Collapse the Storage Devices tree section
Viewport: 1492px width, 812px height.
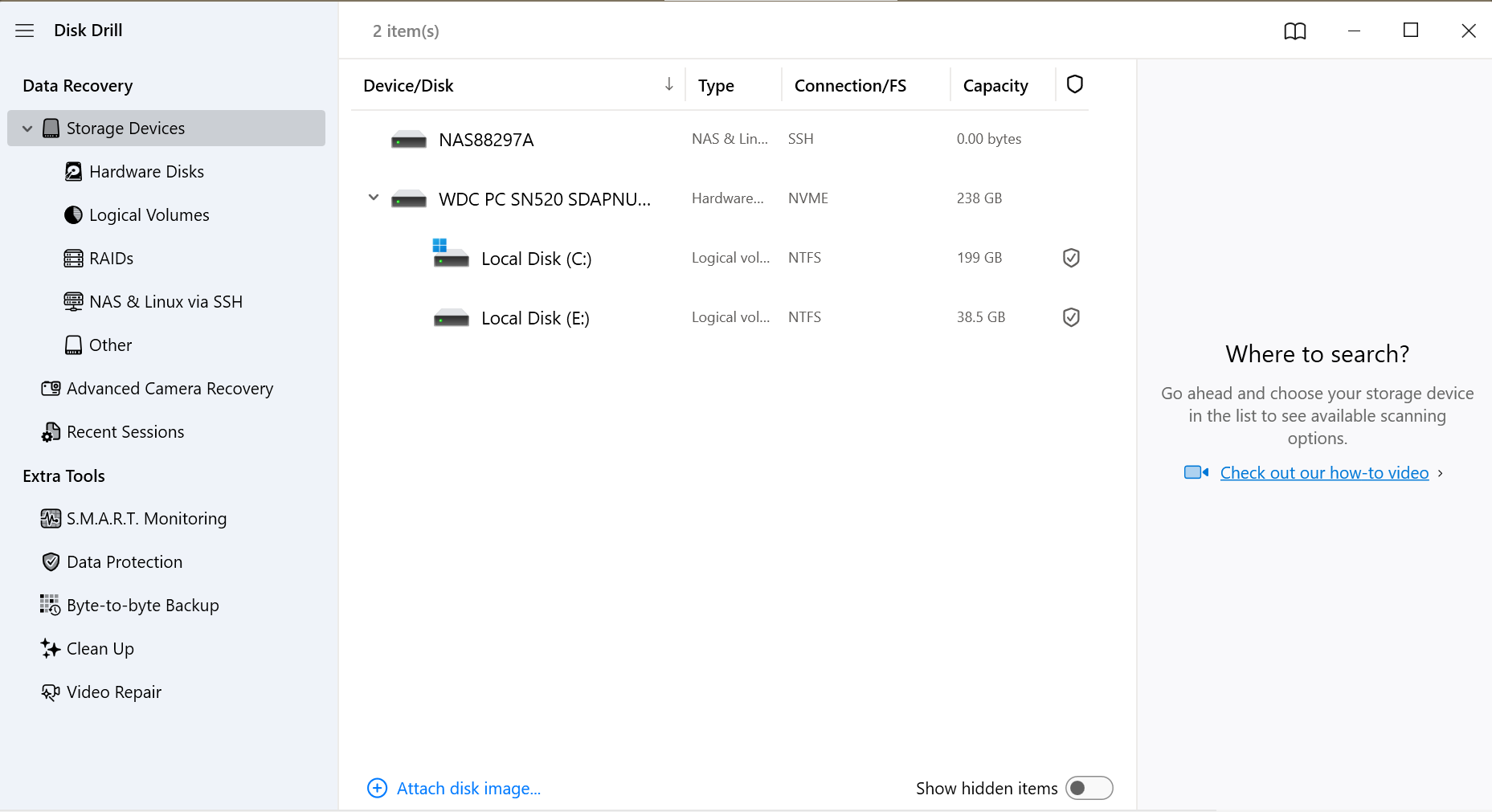tap(27, 129)
